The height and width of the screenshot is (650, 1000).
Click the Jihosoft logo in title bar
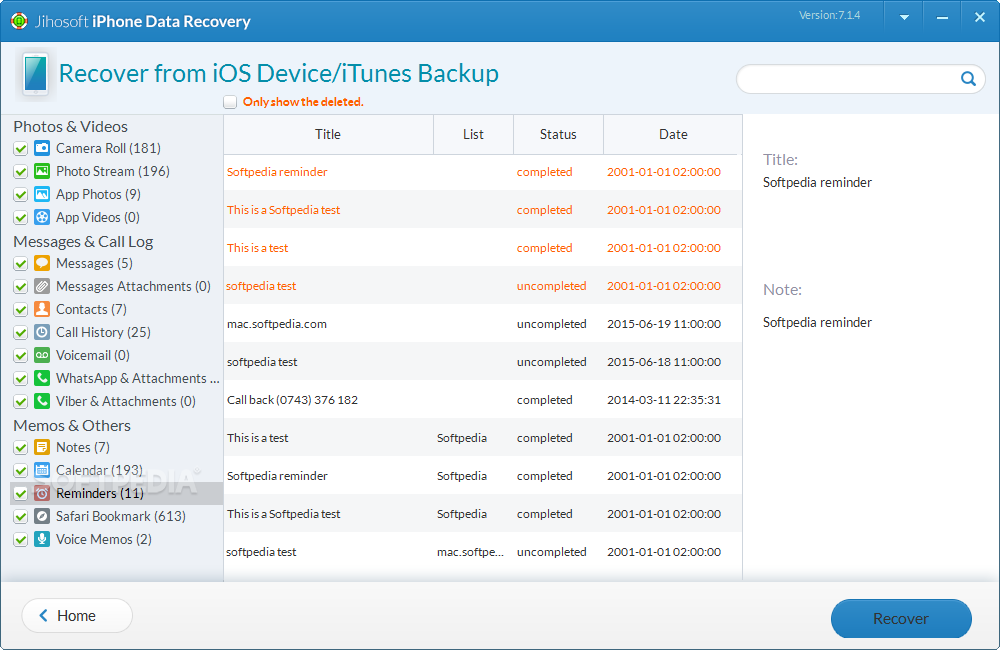point(19,21)
